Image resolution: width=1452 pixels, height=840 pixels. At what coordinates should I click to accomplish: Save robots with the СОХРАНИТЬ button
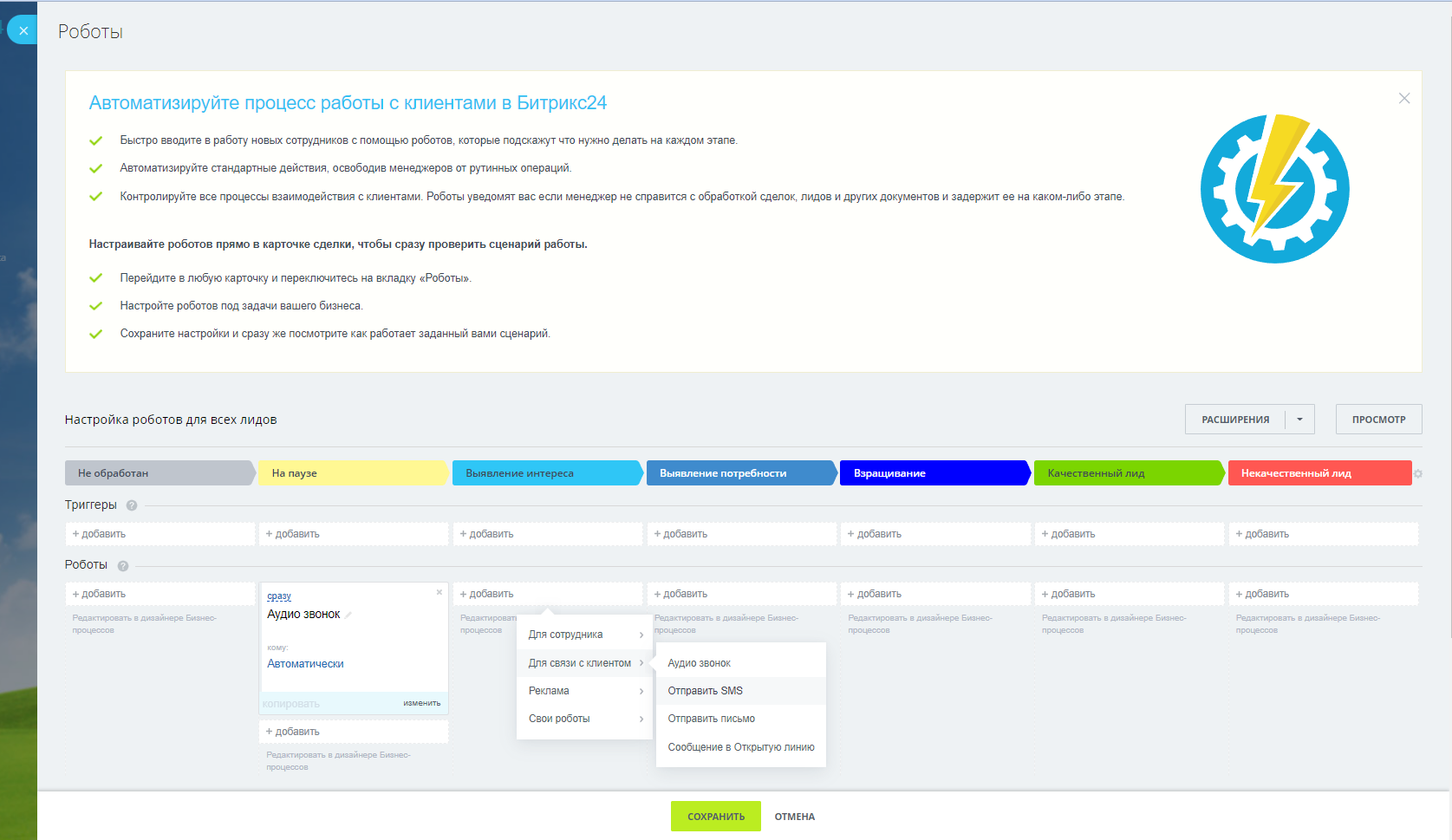click(716, 817)
